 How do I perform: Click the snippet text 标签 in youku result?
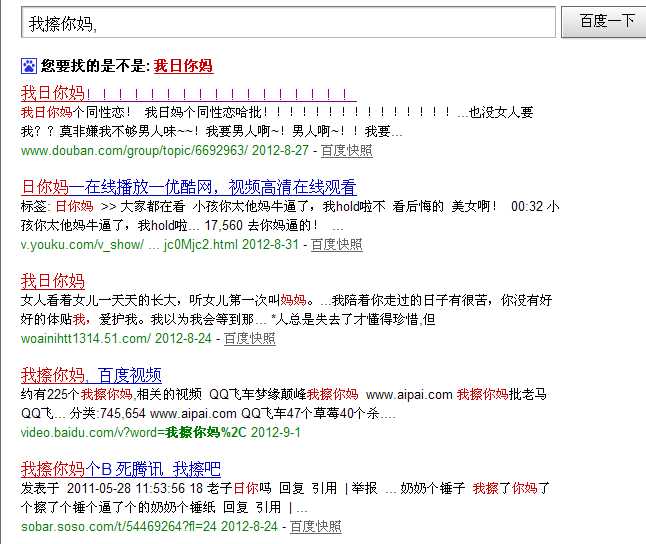coord(34,206)
